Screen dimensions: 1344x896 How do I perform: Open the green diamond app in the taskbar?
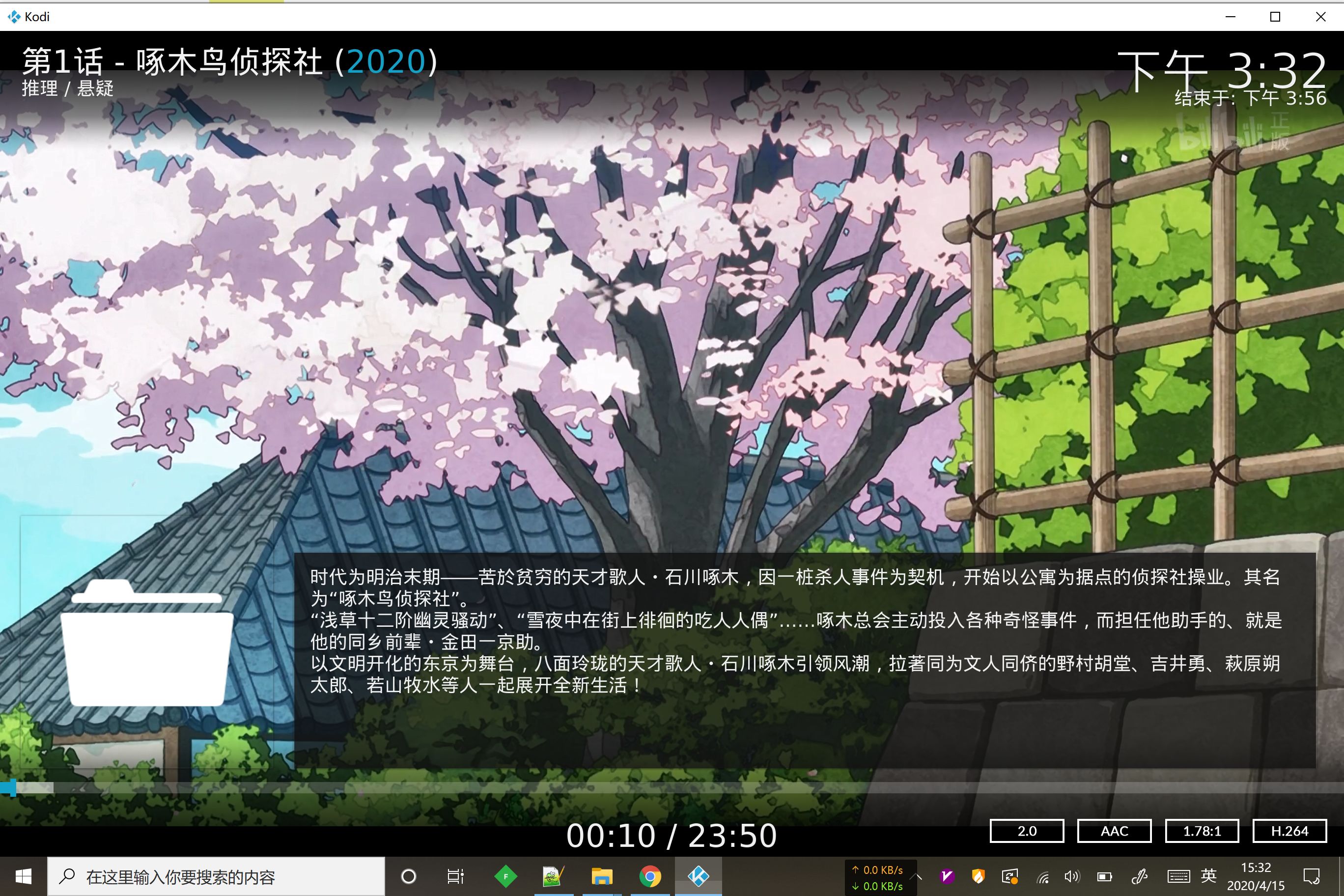click(x=505, y=876)
